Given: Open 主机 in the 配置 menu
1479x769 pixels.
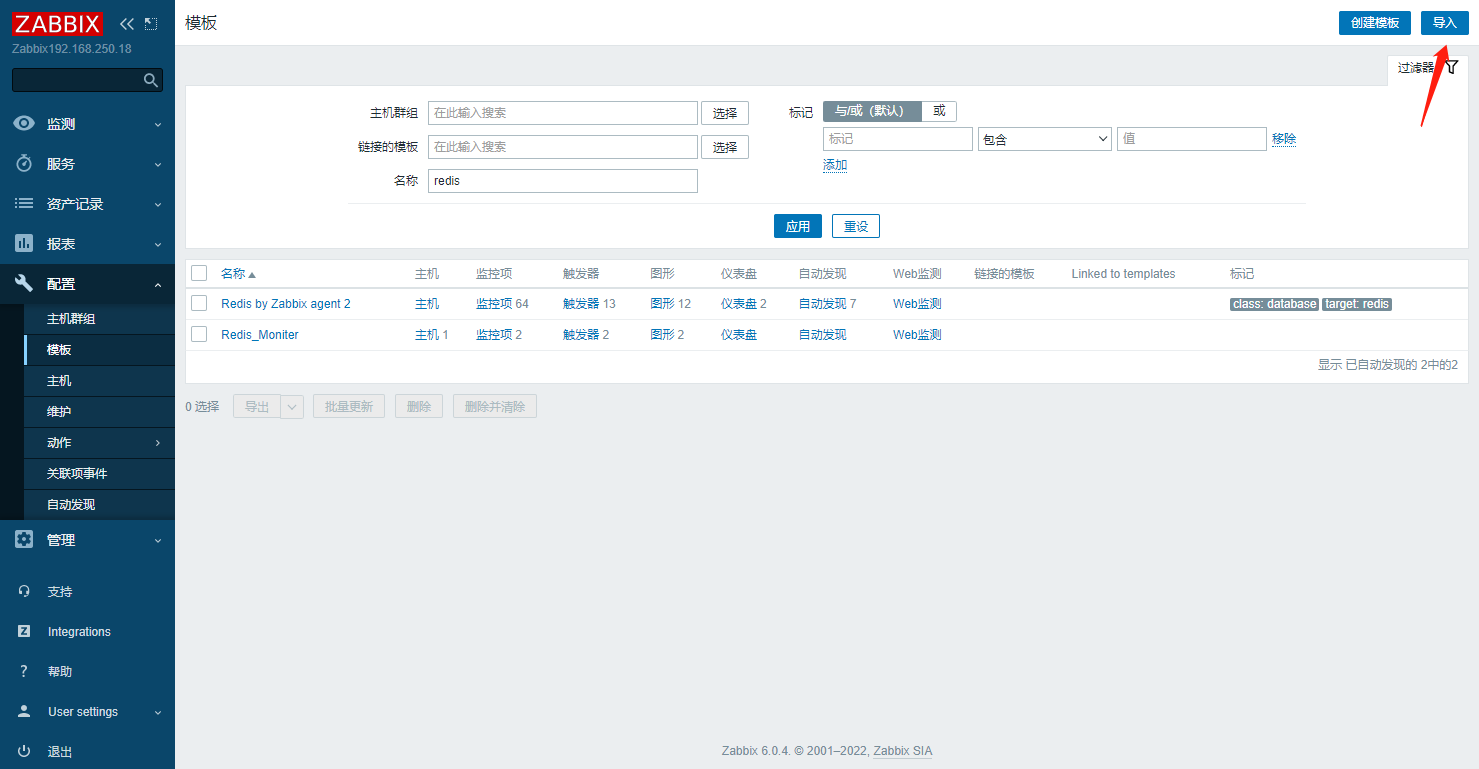Looking at the screenshot, I should click(99, 381).
